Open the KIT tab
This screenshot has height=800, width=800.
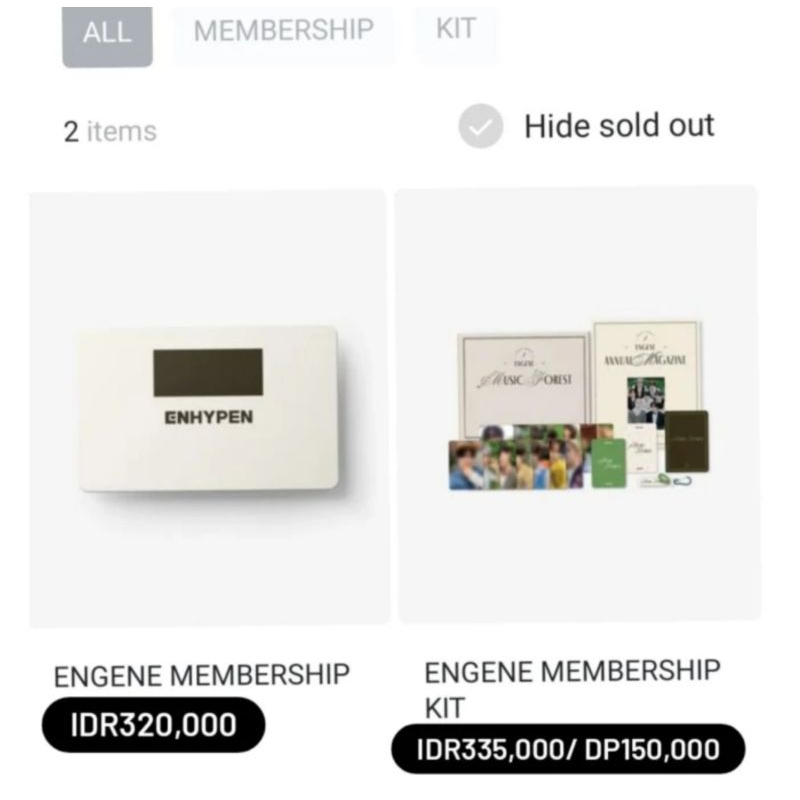point(456,30)
